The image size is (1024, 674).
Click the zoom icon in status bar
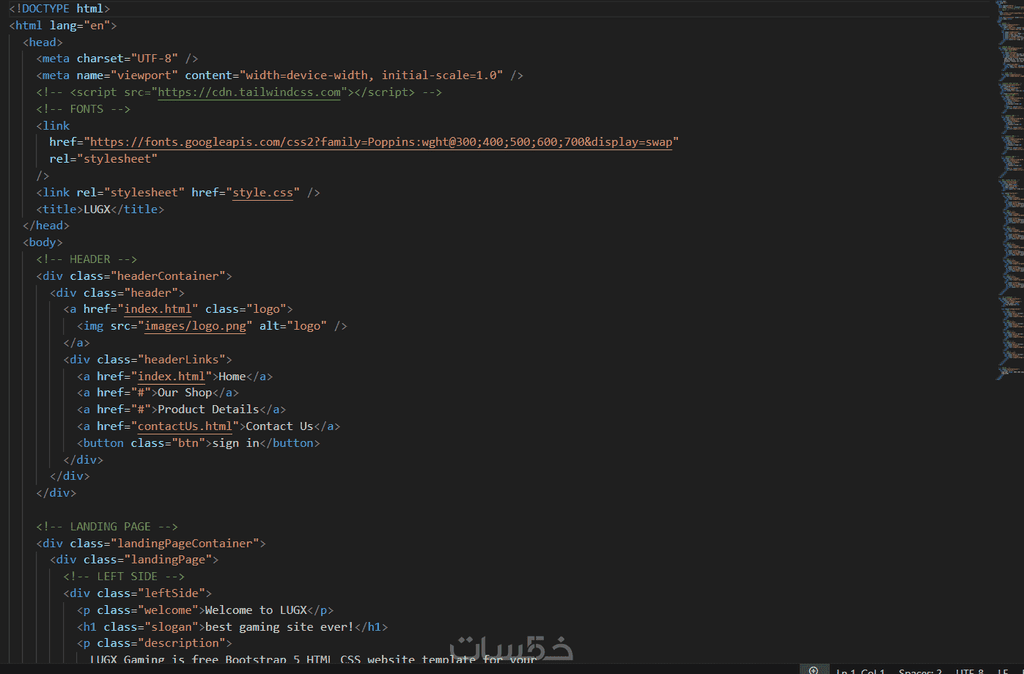point(813,670)
